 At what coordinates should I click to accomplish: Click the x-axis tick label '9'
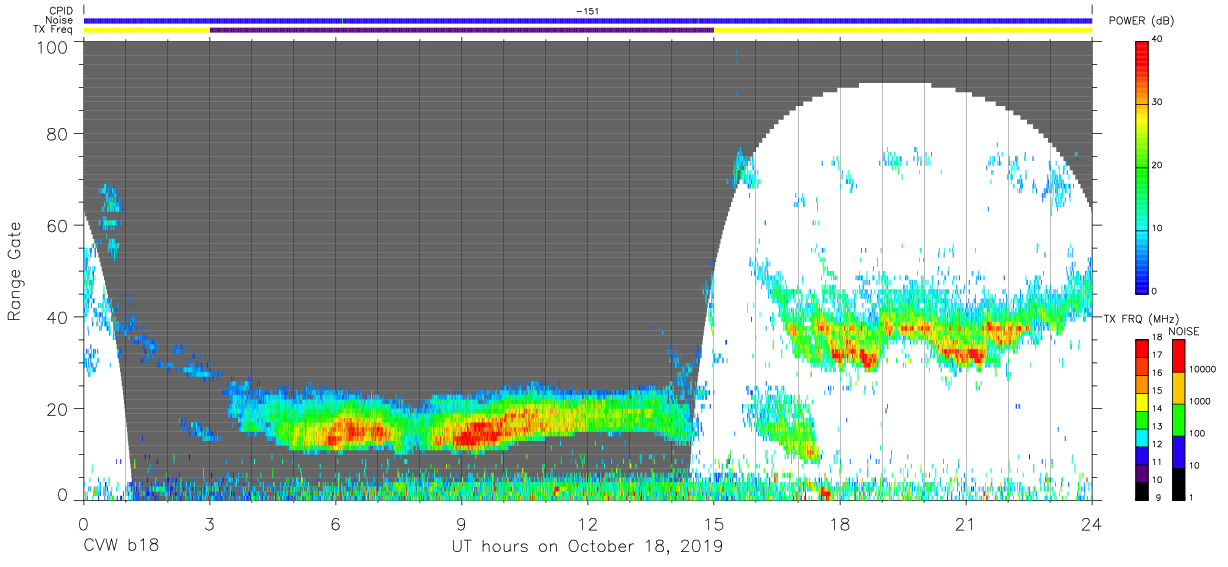461,523
